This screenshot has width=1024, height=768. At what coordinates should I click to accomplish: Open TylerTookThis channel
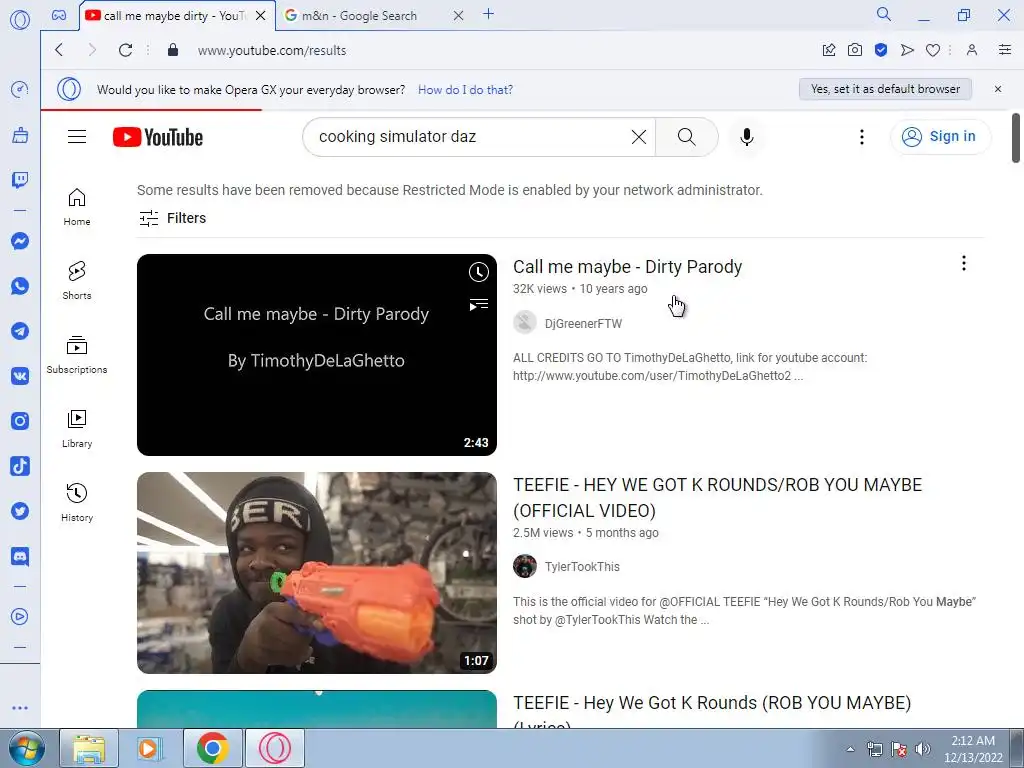pyautogui.click(x=582, y=567)
